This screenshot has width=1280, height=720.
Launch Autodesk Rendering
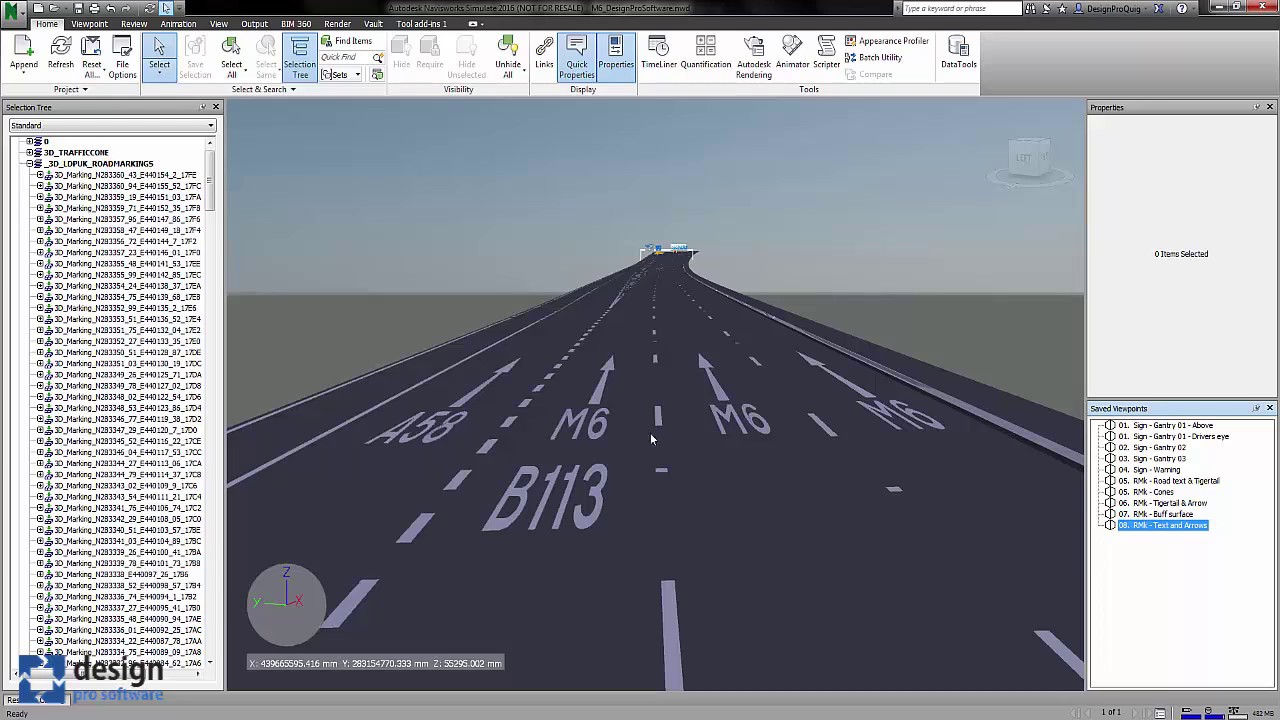click(x=754, y=56)
